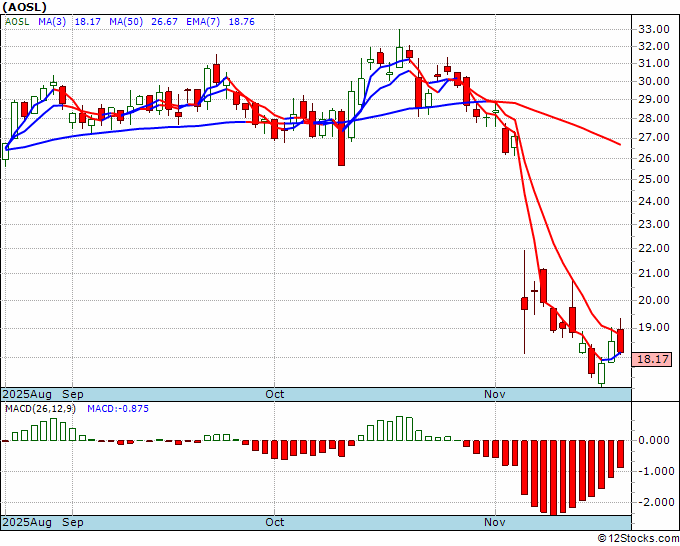This screenshot has height=546, width=680.
Task: Click the highlighted 18.17 current price tag
Action: pos(653,359)
